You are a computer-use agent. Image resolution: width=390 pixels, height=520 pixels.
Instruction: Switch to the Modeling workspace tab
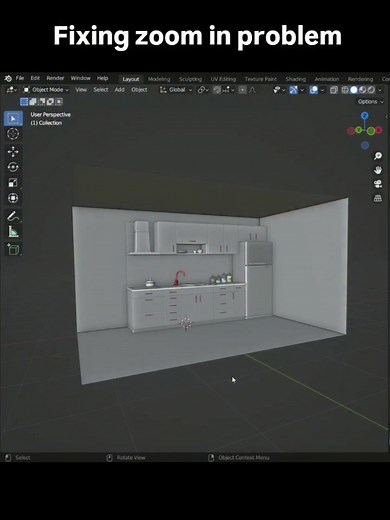click(159, 79)
